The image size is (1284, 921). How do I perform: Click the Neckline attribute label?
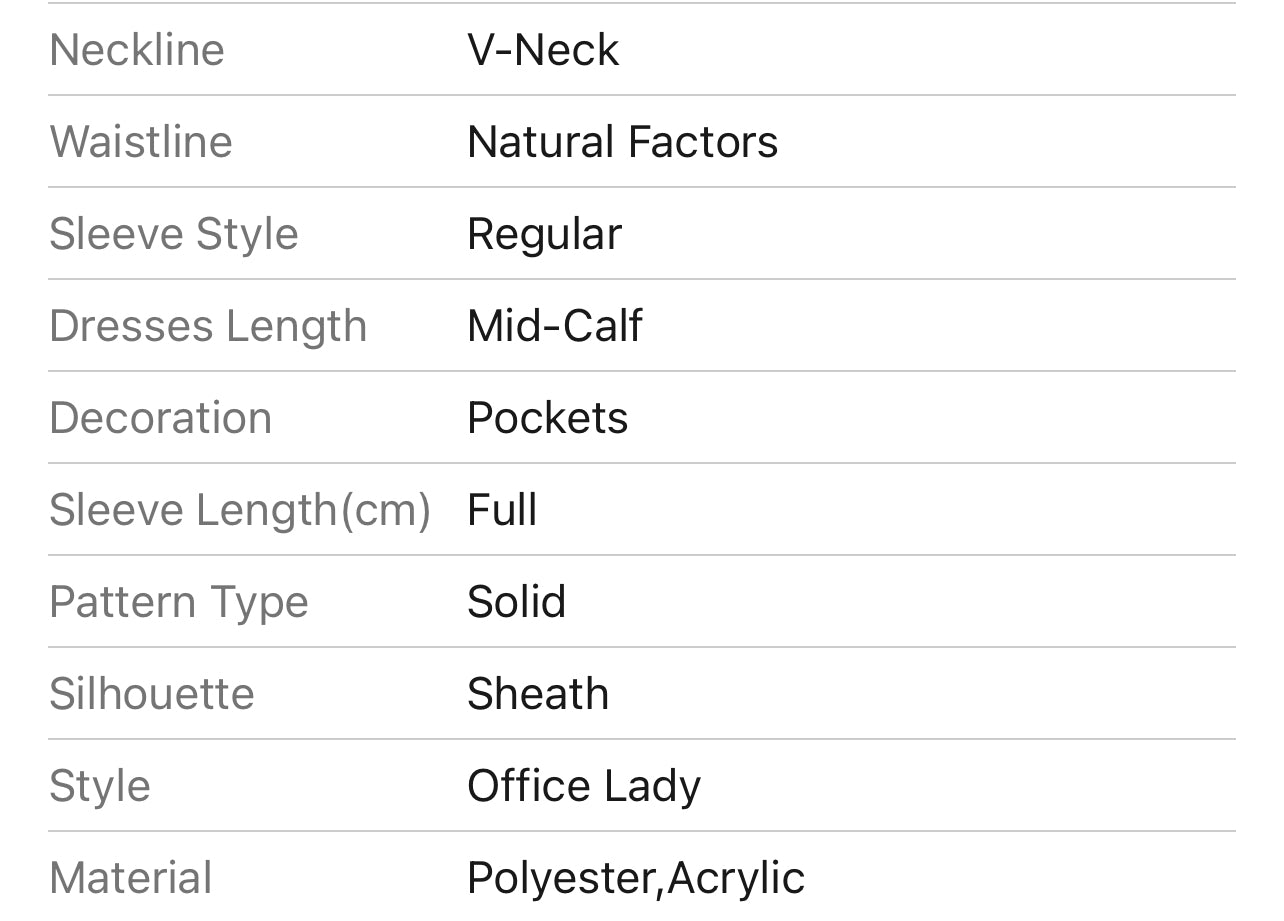tap(137, 50)
